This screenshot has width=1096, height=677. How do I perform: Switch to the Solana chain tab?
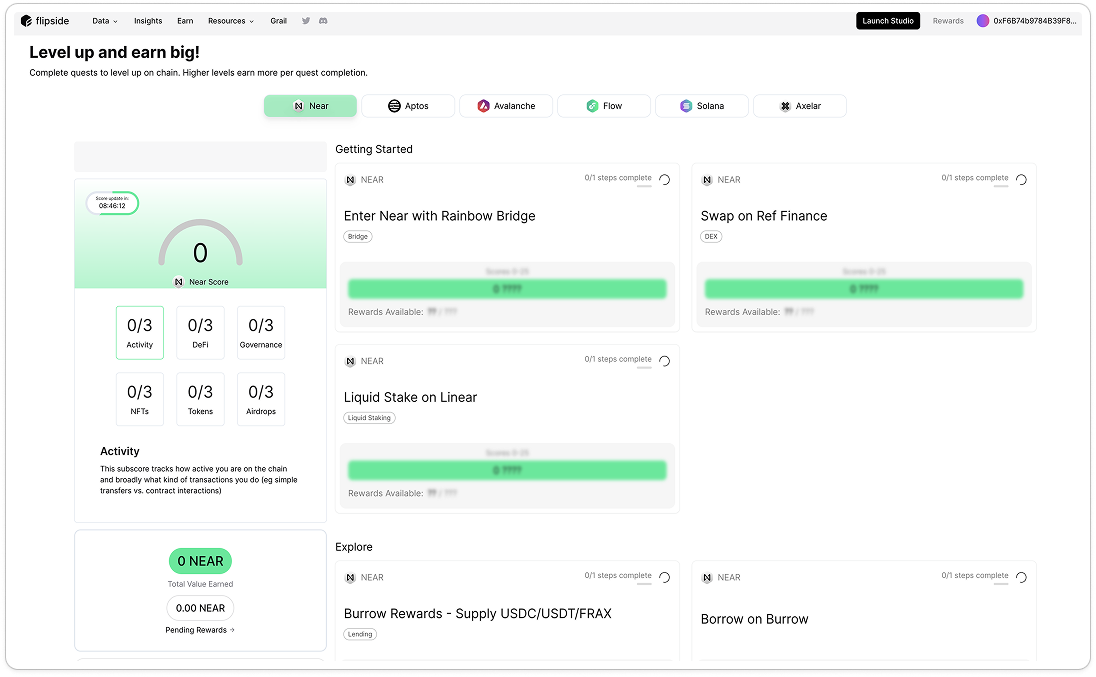pyautogui.click(x=702, y=106)
